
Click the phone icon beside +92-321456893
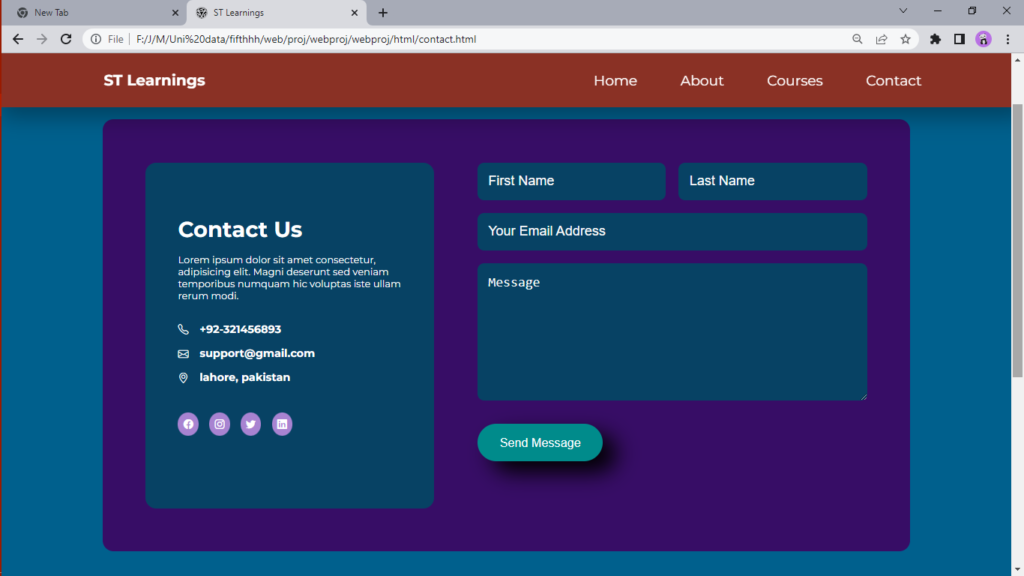click(184, 329)
